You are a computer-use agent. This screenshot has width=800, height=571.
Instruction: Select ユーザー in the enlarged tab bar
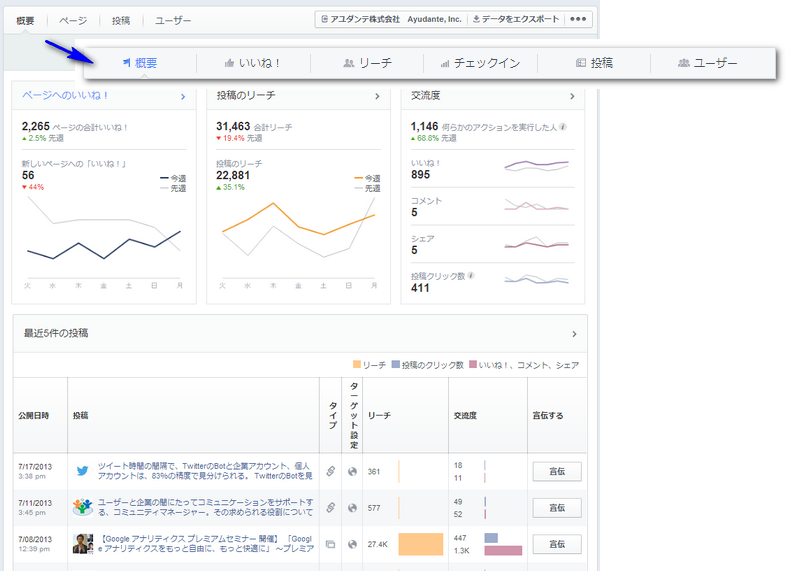point(708,63)
